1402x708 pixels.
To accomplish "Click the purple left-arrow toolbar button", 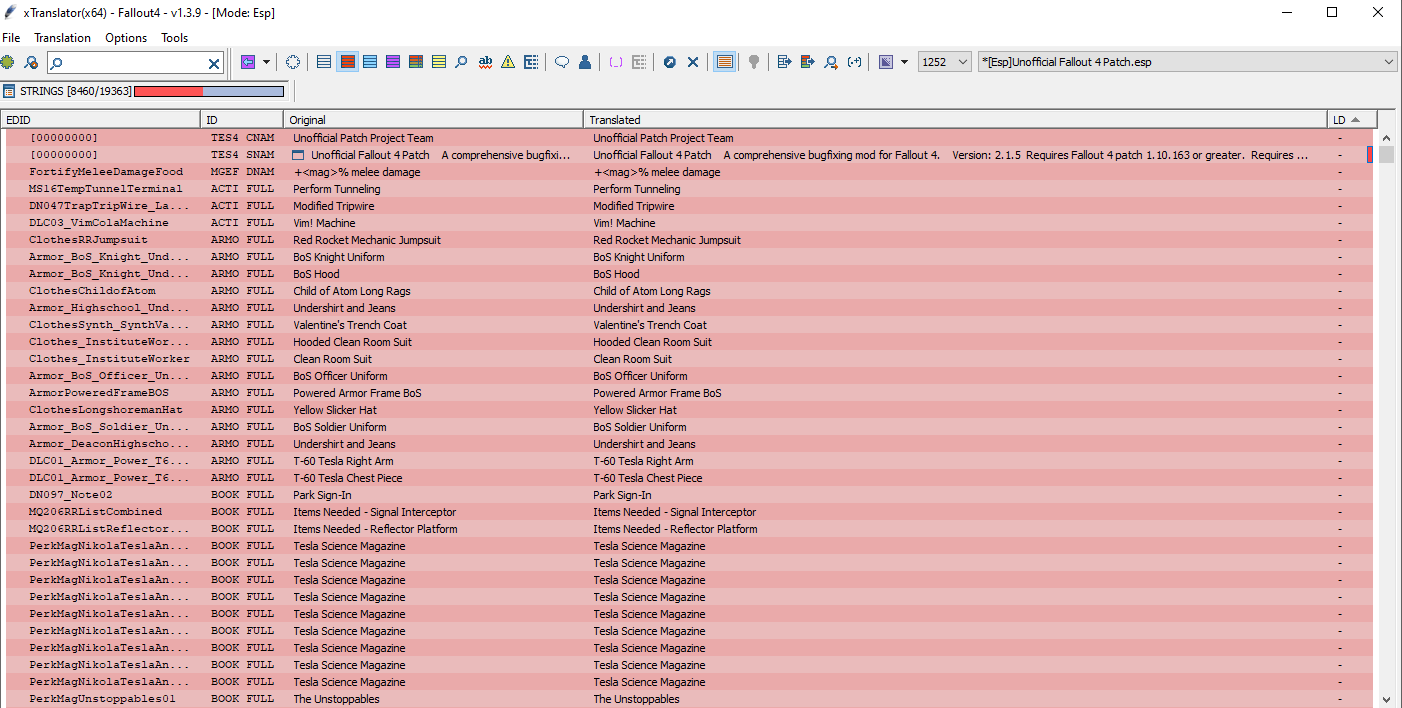I will [x=248, y=62].
